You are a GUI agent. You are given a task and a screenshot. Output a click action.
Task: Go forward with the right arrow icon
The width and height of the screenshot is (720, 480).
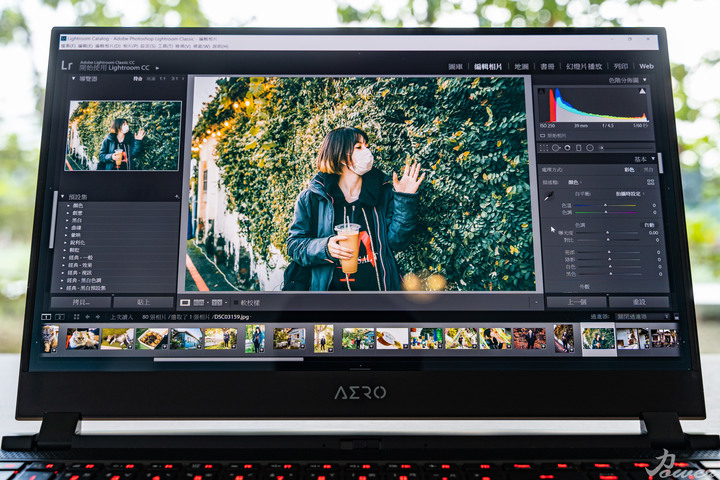97,317
